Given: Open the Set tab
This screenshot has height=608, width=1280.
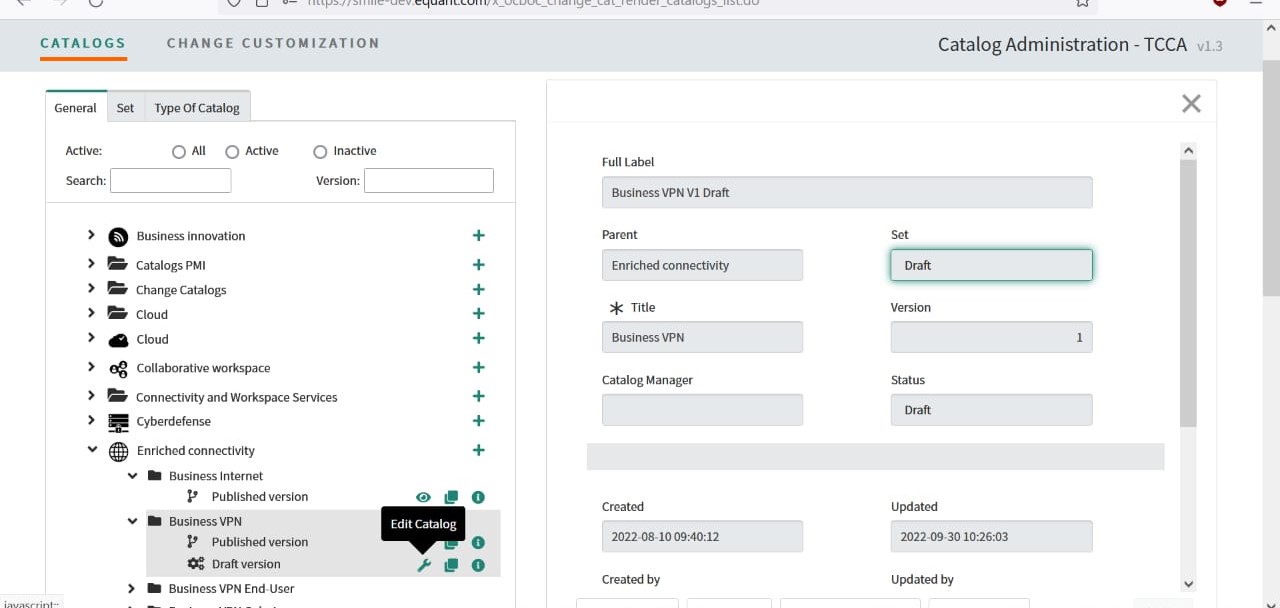Looking at the screenshot, I should click(x=125, y=108).
